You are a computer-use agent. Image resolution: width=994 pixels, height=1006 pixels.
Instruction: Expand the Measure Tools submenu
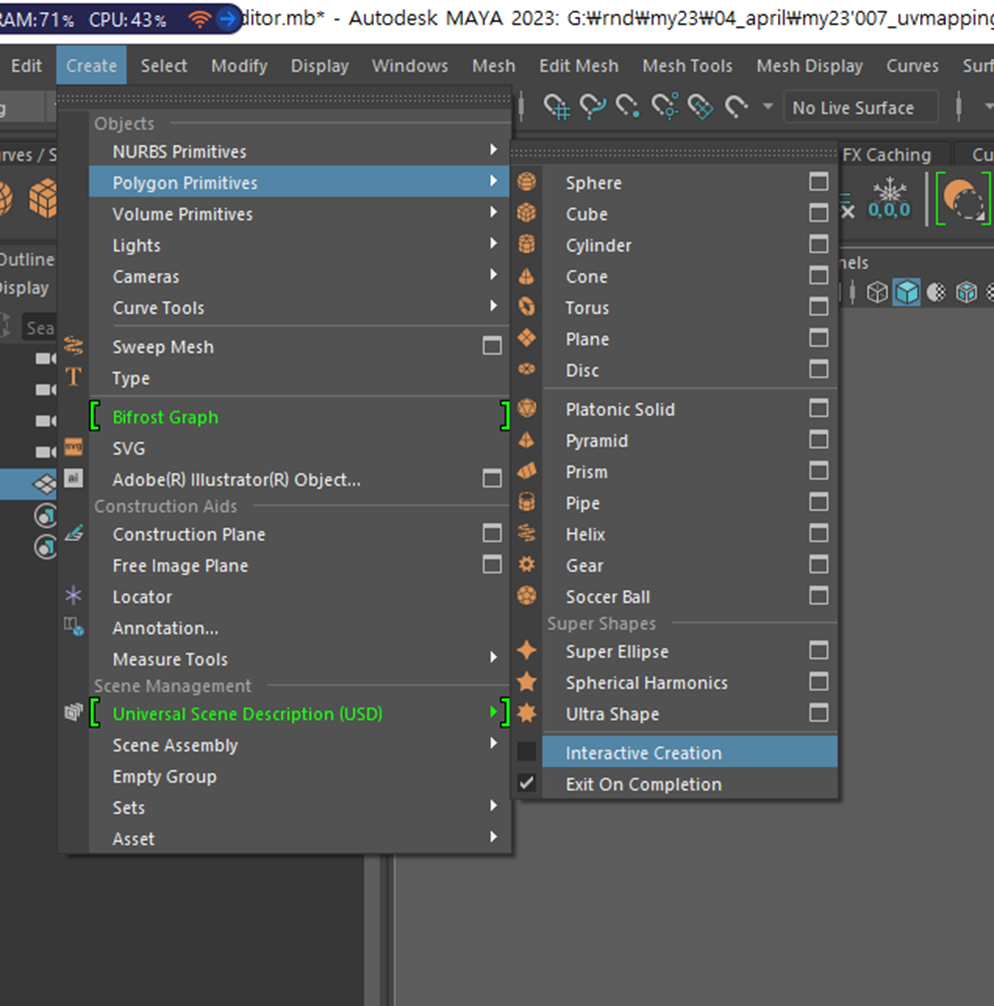click(170, 659)
